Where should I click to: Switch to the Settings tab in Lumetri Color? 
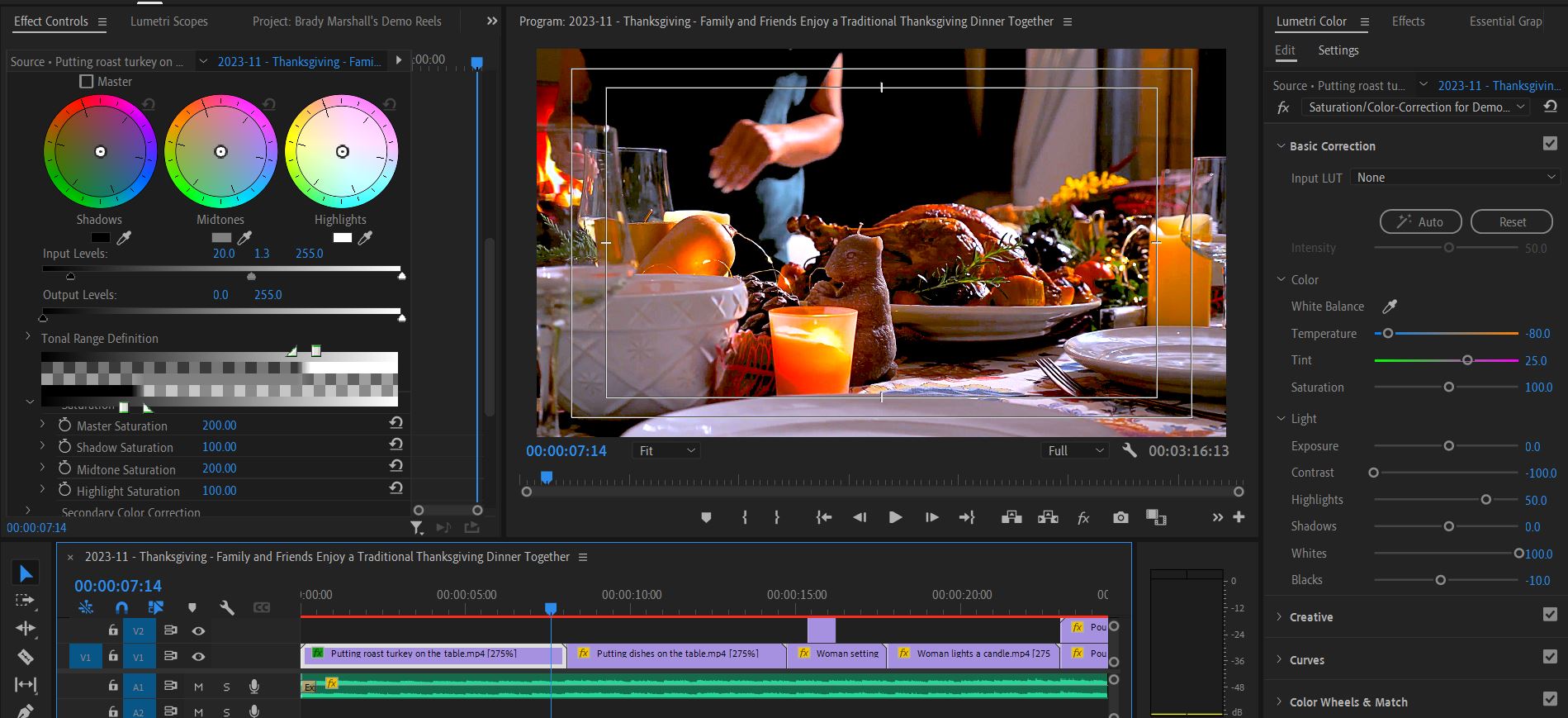(x=1338, y=50)
